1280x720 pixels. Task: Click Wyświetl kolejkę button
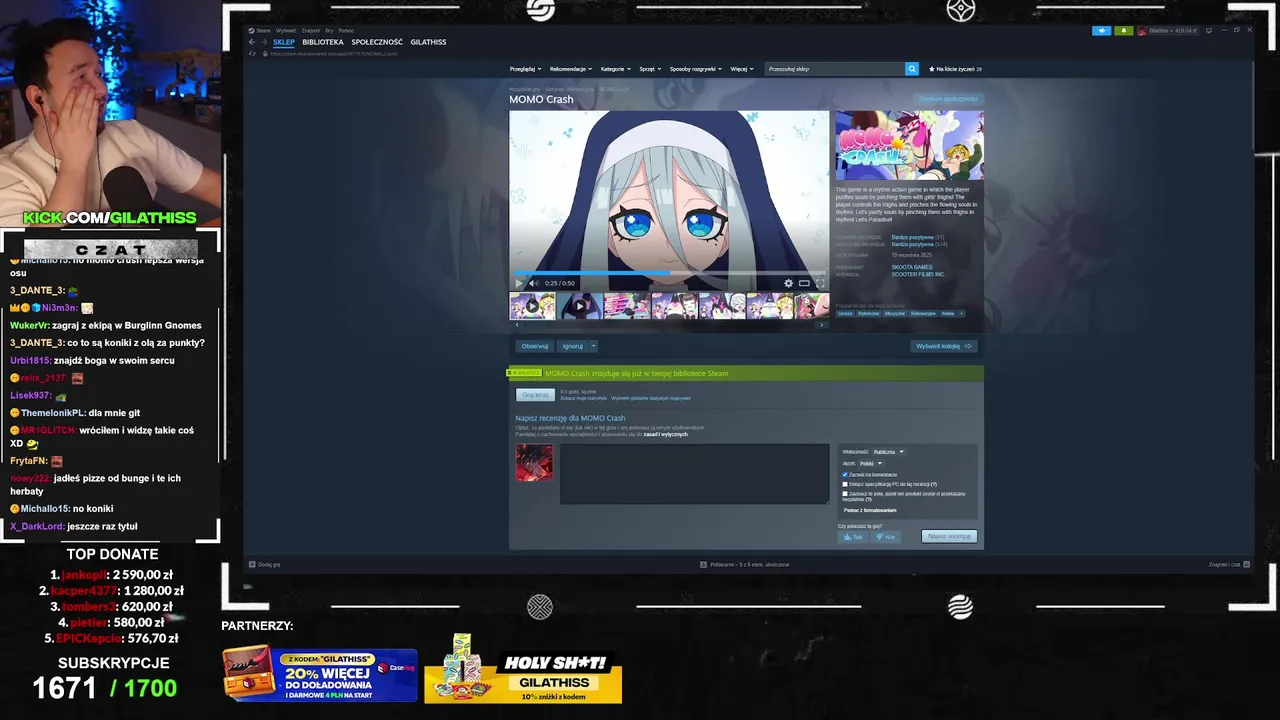[944, 346]
